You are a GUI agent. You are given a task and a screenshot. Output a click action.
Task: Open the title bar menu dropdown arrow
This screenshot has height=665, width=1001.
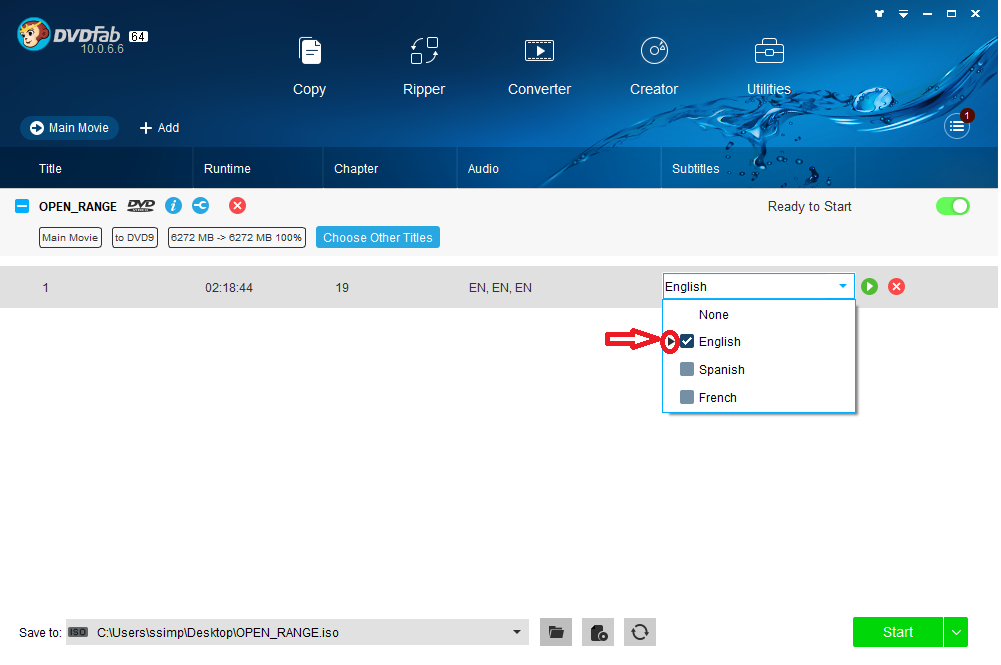pyautogui.click(x=903, y=13)
